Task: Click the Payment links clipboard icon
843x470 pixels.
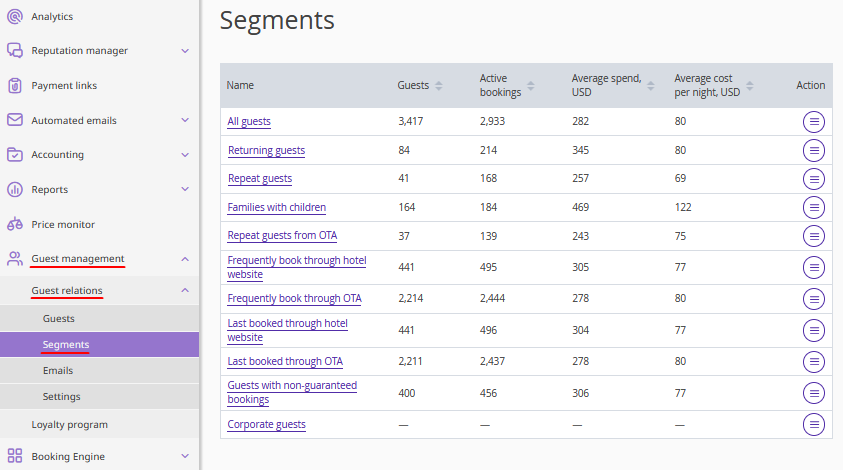Action: (15, 86)
